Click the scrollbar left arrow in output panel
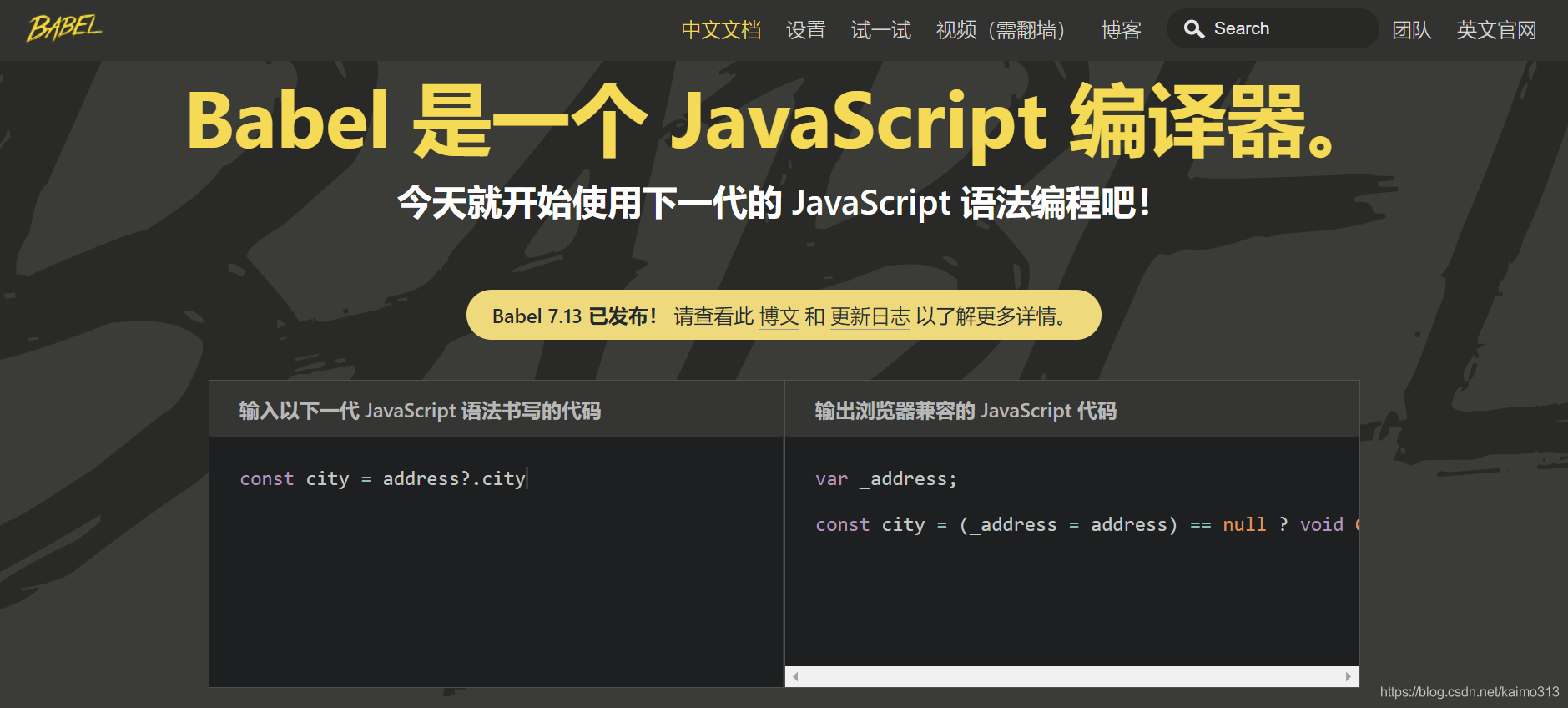 796,677
